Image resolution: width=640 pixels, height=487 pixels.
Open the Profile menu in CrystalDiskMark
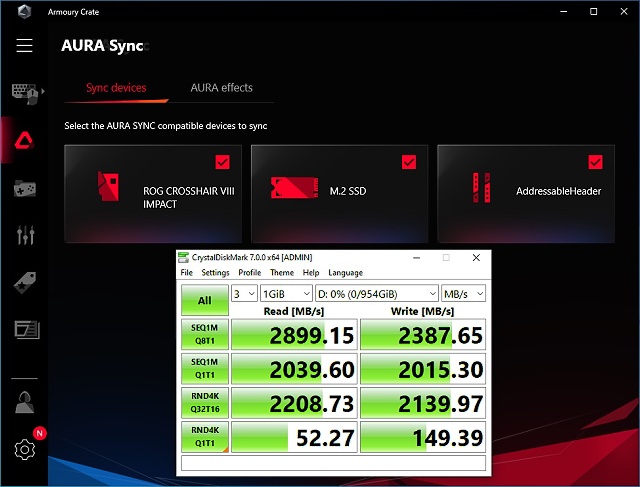point(250,272)
